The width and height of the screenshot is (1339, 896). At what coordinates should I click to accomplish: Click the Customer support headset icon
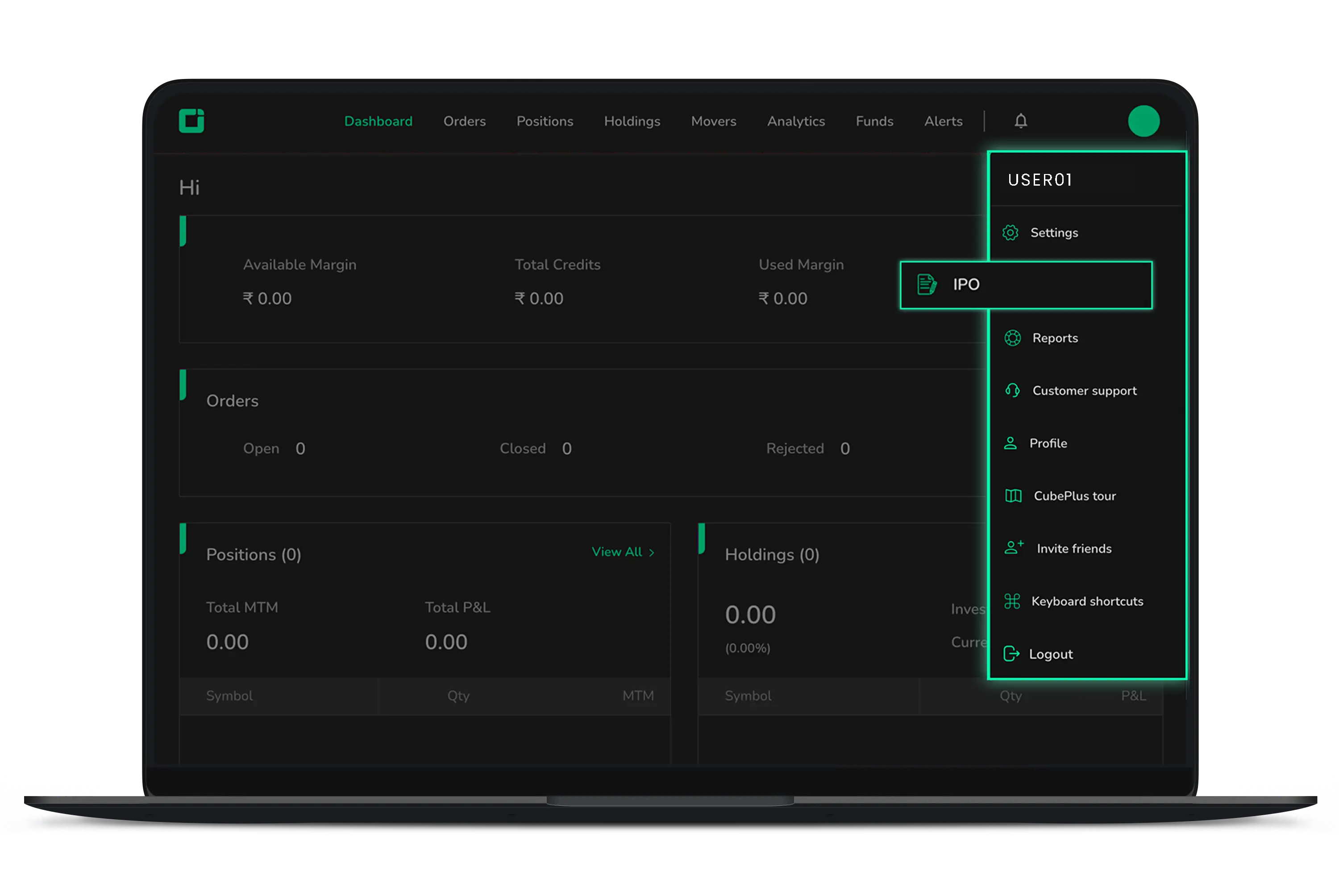pos(1012,391)
